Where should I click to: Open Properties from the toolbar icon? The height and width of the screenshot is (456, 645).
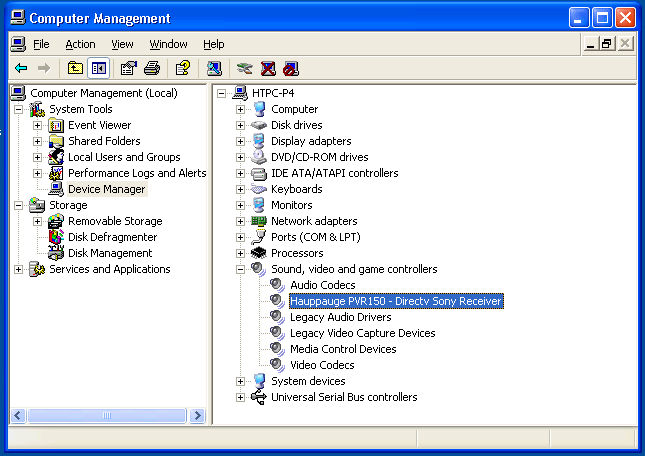(x=128, y=68)
